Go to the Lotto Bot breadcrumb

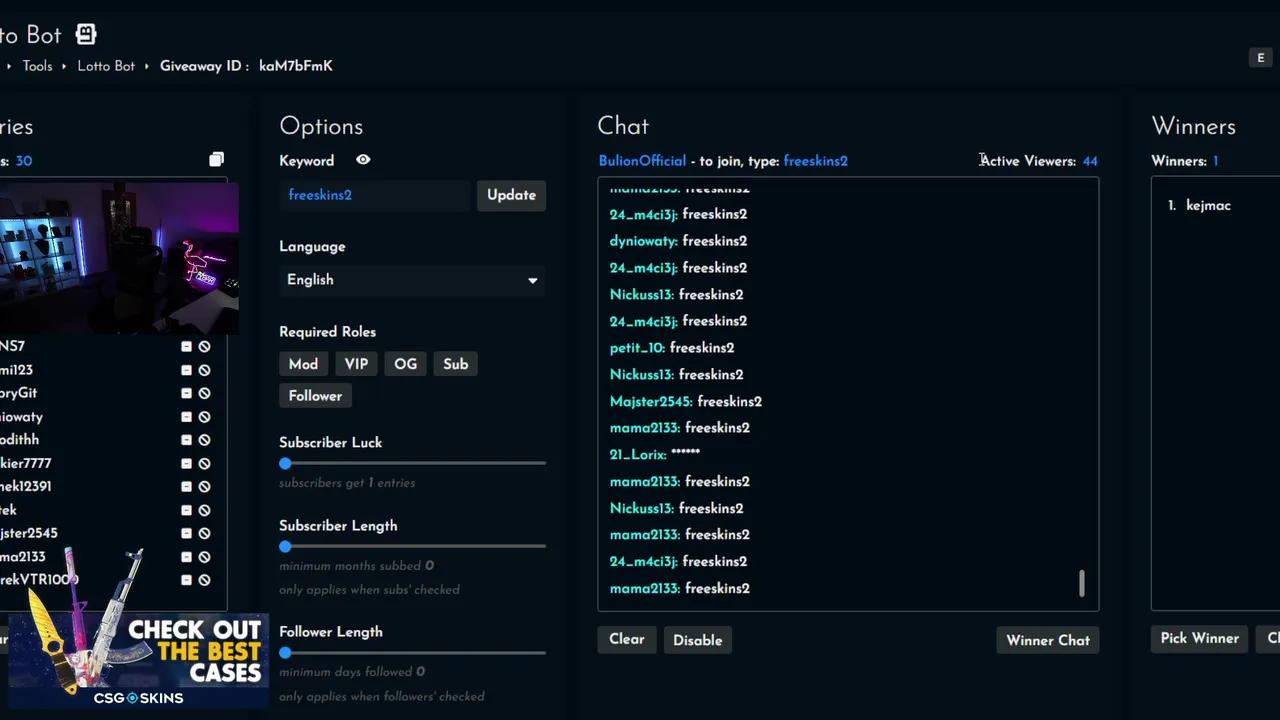pos(106,66)
